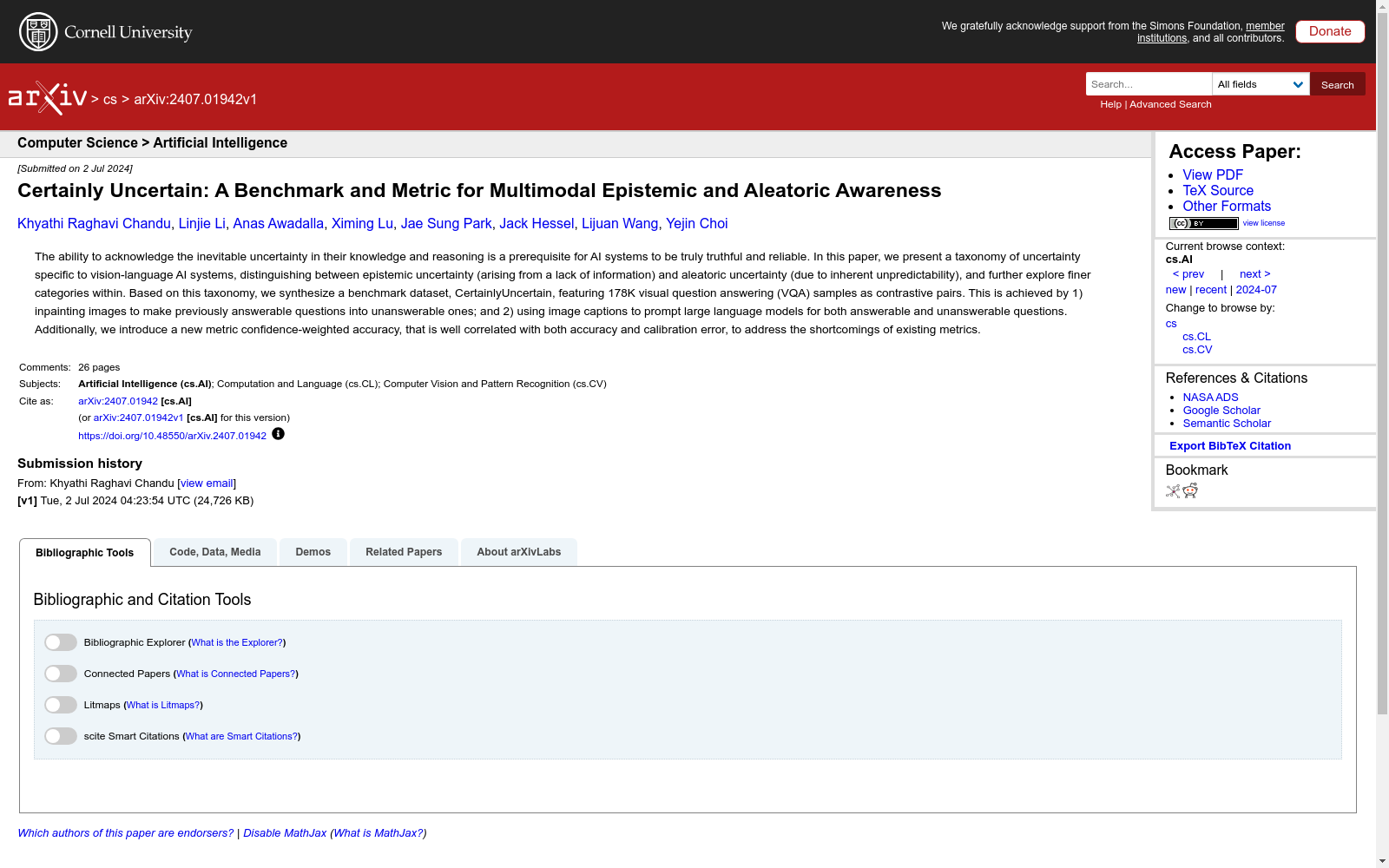This screenshot has width=1389, height=868.
Task: Open the Creative Commons BY license badge
Action: [1203, 223]
